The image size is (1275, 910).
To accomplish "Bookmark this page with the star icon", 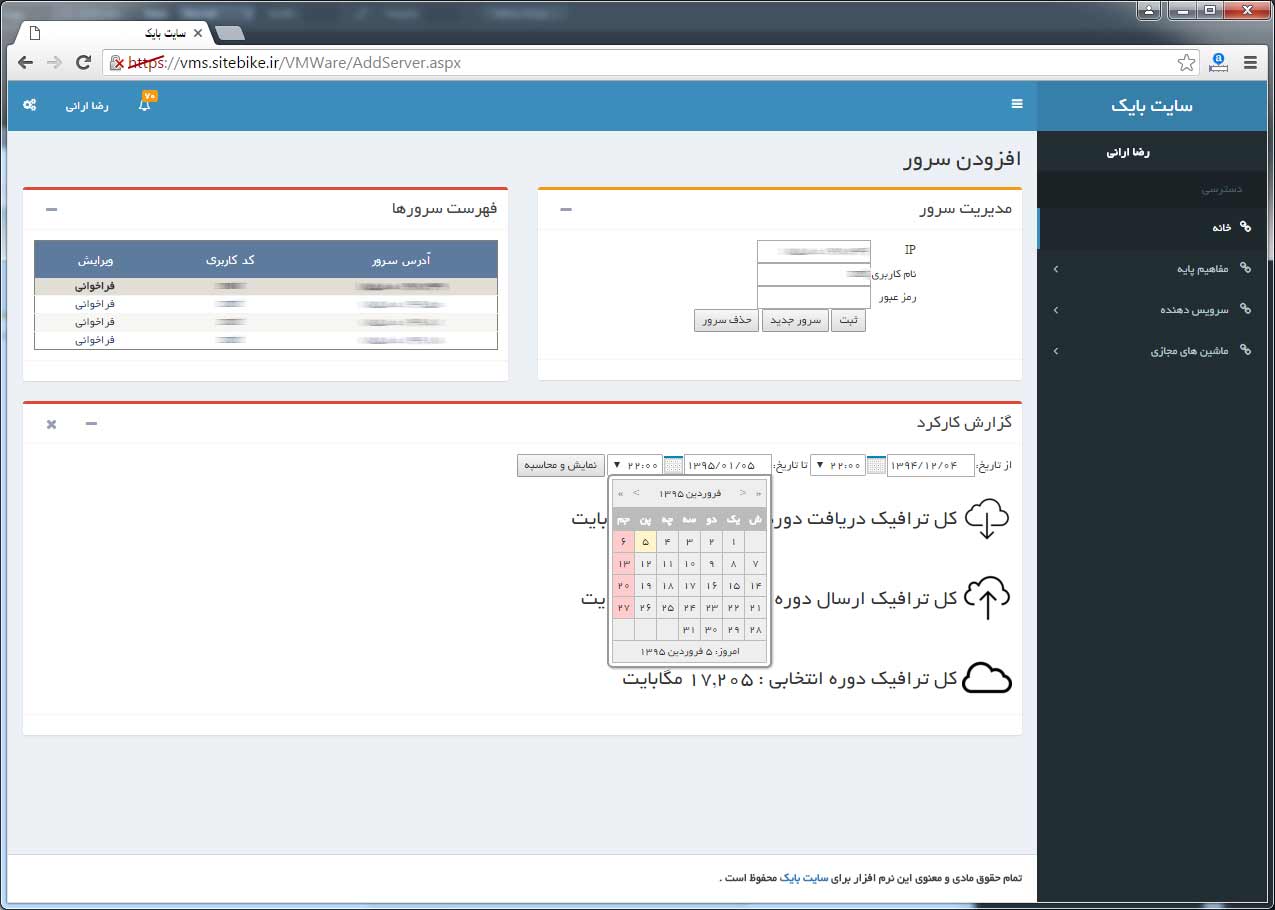I will tap(1186, 62).
